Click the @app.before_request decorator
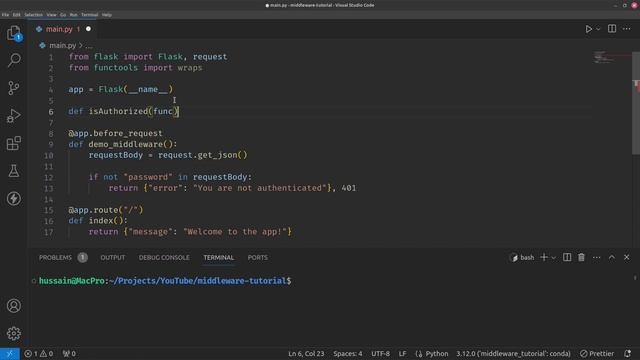Viewport: 640px width, 360px height. [115, 133]
